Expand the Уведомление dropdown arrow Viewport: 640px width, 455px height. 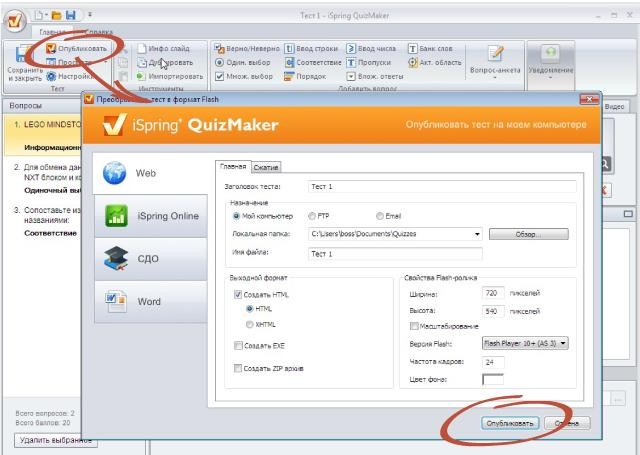click(551, 77)
